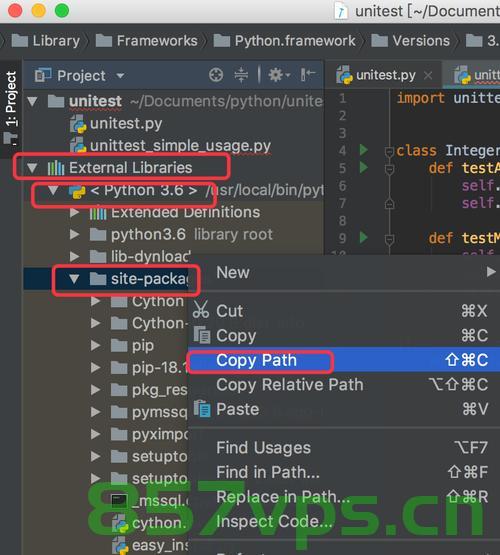
Task: Collapse the Python 3.6 interpreter node
Action: (53, 190)
